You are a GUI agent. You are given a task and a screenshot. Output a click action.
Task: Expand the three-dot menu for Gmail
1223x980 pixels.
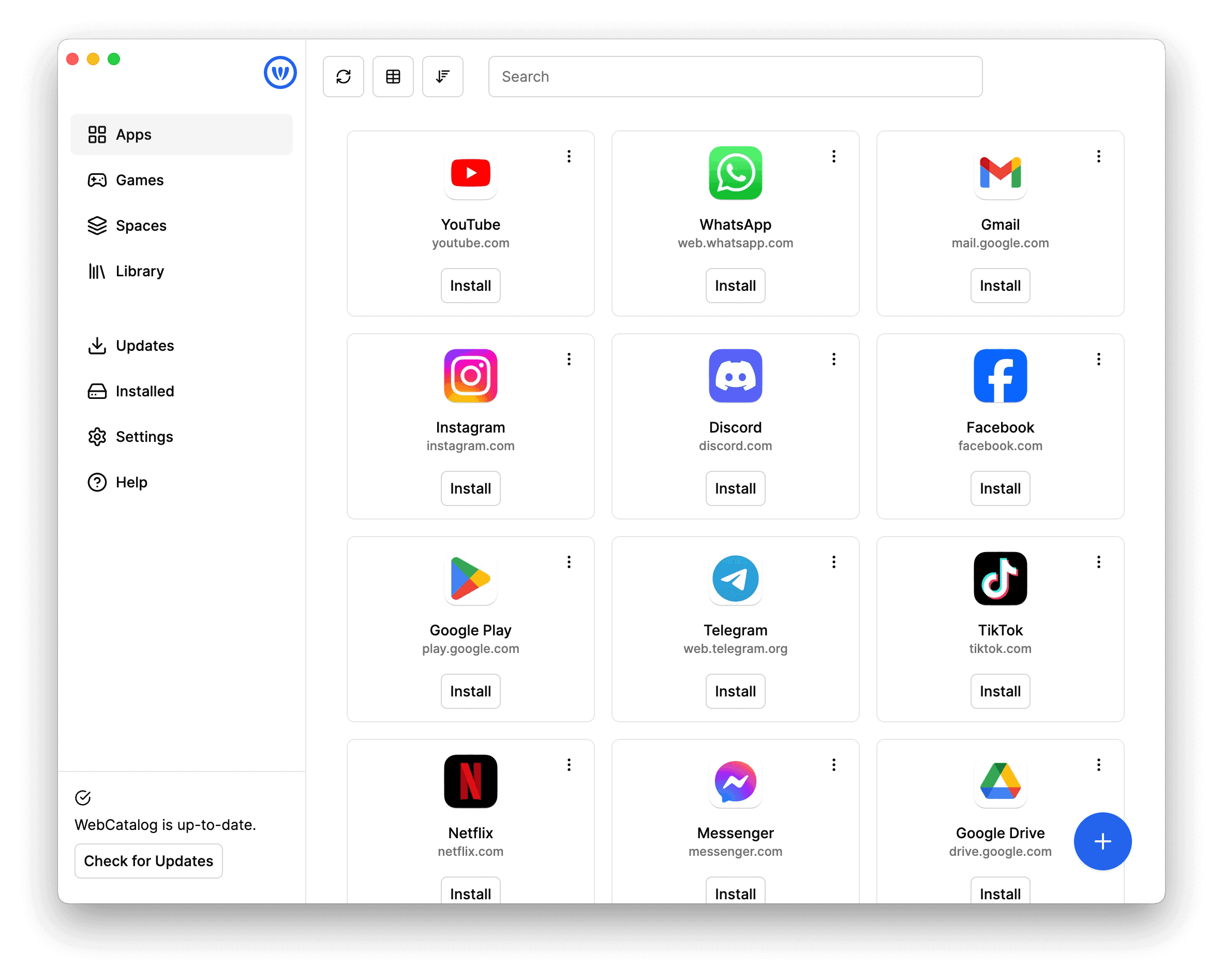[x=1099, y=156]
